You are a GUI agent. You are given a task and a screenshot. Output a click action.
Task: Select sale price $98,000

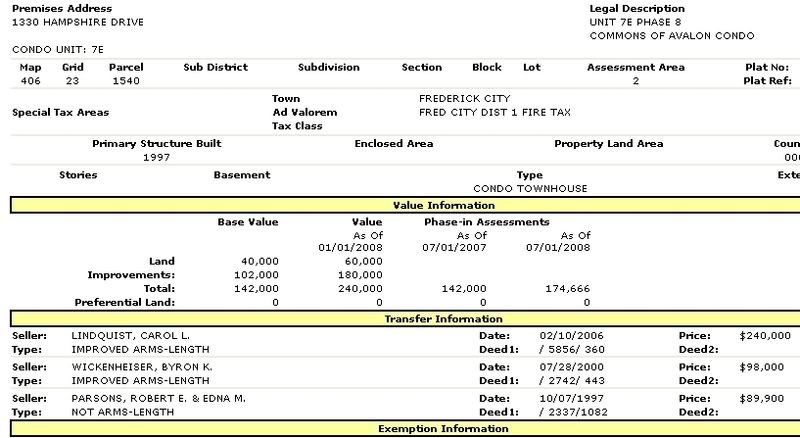coord(761,367)
